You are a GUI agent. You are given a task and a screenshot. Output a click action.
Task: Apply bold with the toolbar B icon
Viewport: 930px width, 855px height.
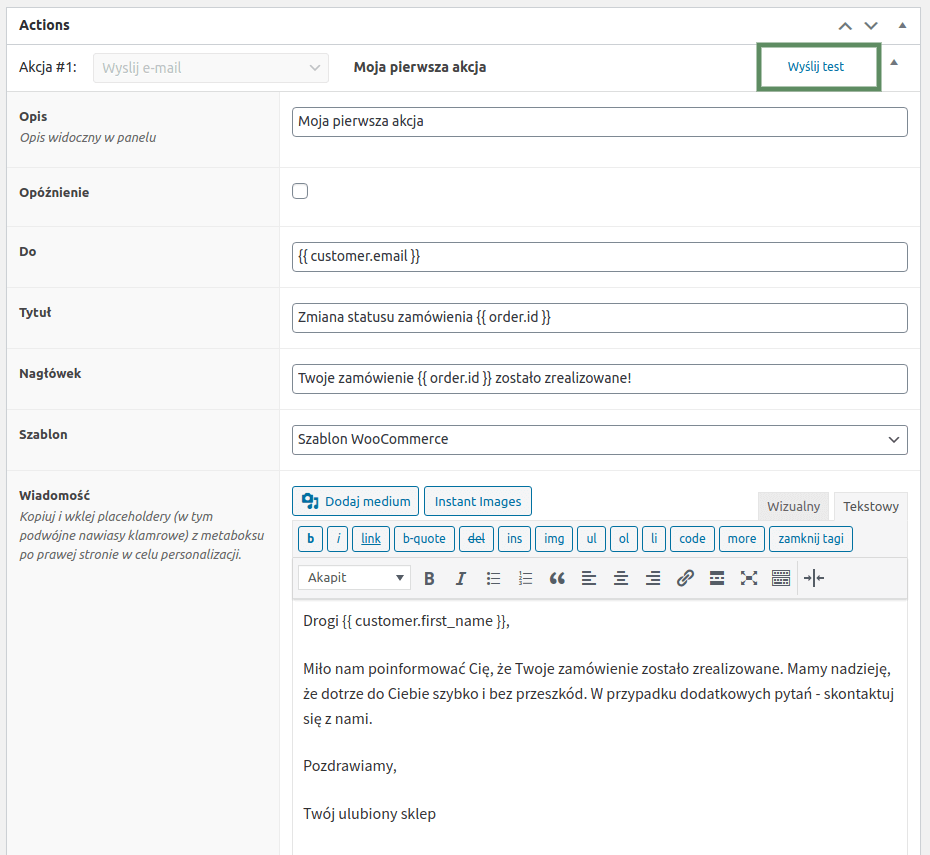429,578
